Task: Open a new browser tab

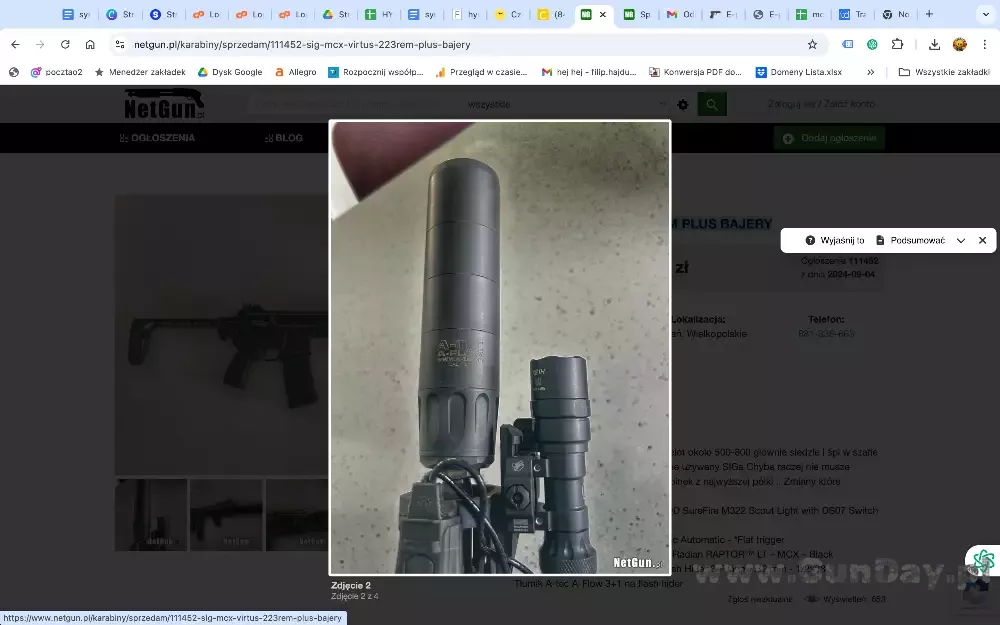Action: [x=929, y=14]
